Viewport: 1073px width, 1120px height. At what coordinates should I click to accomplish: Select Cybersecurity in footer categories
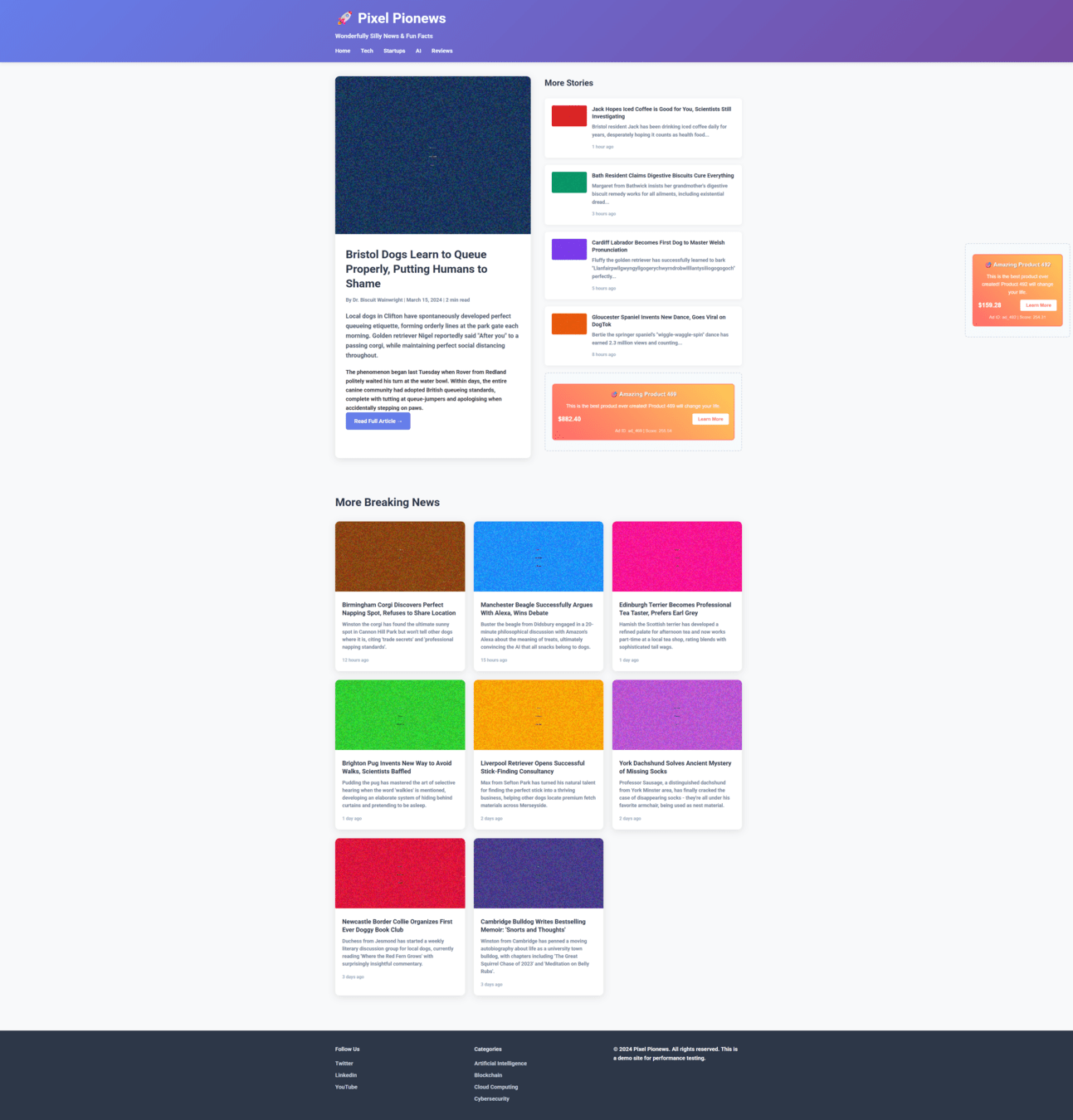point(491,1098)
